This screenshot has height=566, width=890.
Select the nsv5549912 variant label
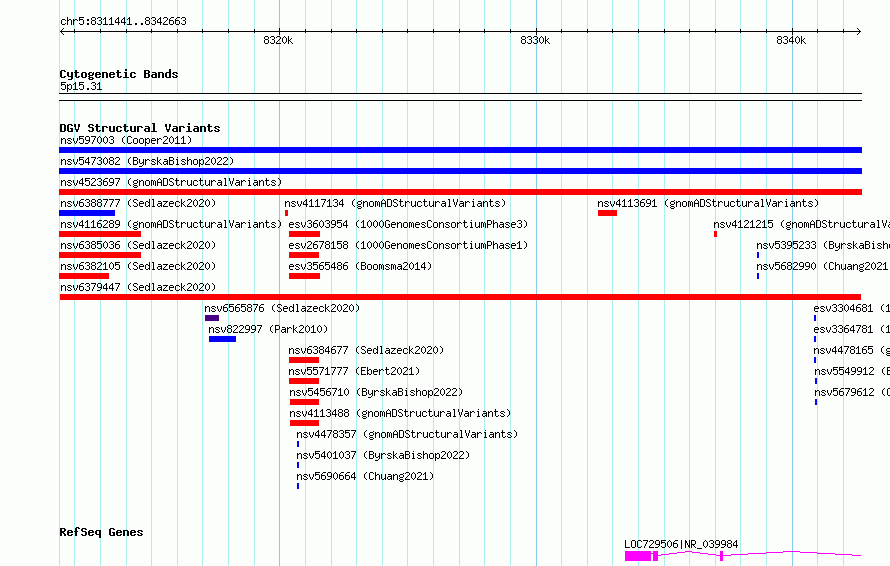(x=851, y=371)
